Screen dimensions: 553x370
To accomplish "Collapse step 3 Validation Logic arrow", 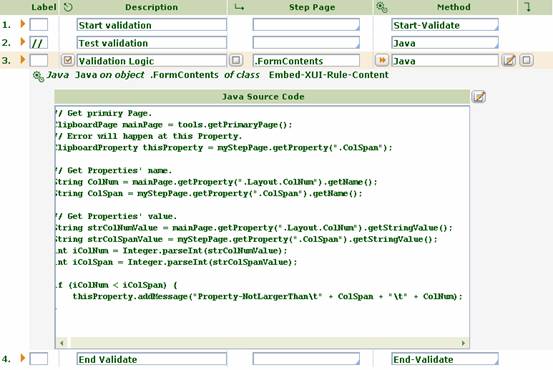I will (x=23, y=59).
